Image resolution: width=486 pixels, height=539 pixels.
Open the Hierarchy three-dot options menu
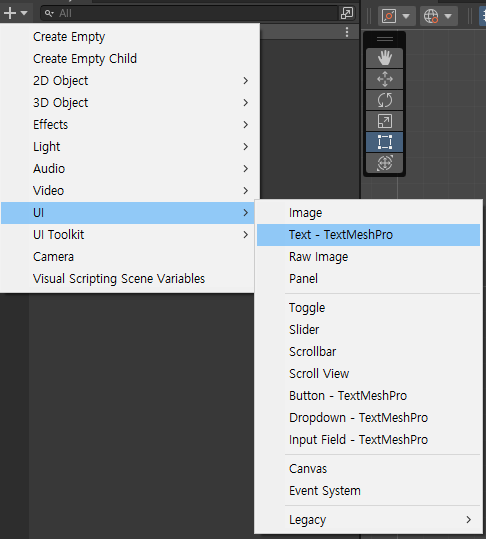pos(347,32)
